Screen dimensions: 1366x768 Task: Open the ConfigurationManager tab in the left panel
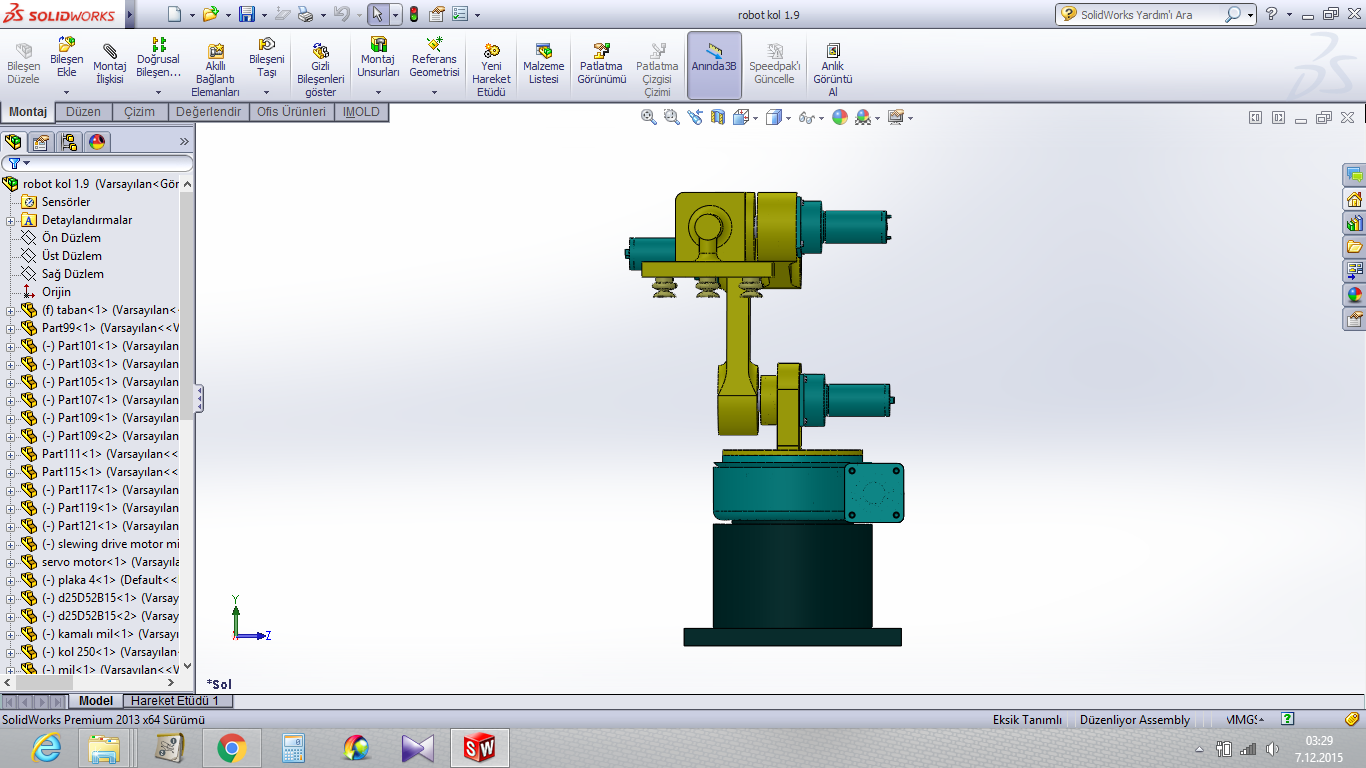(x=69, y=141)
